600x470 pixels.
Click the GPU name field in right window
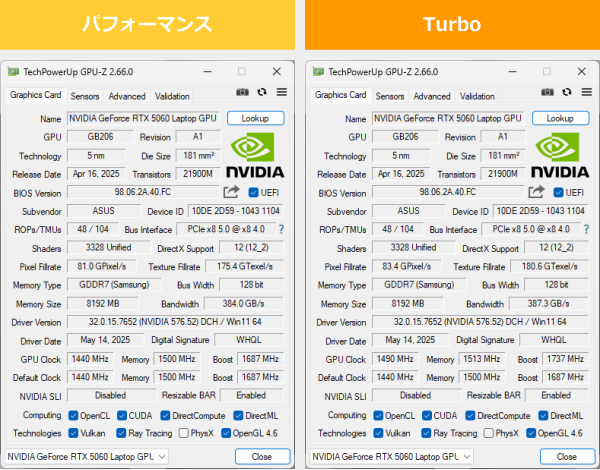450,118
